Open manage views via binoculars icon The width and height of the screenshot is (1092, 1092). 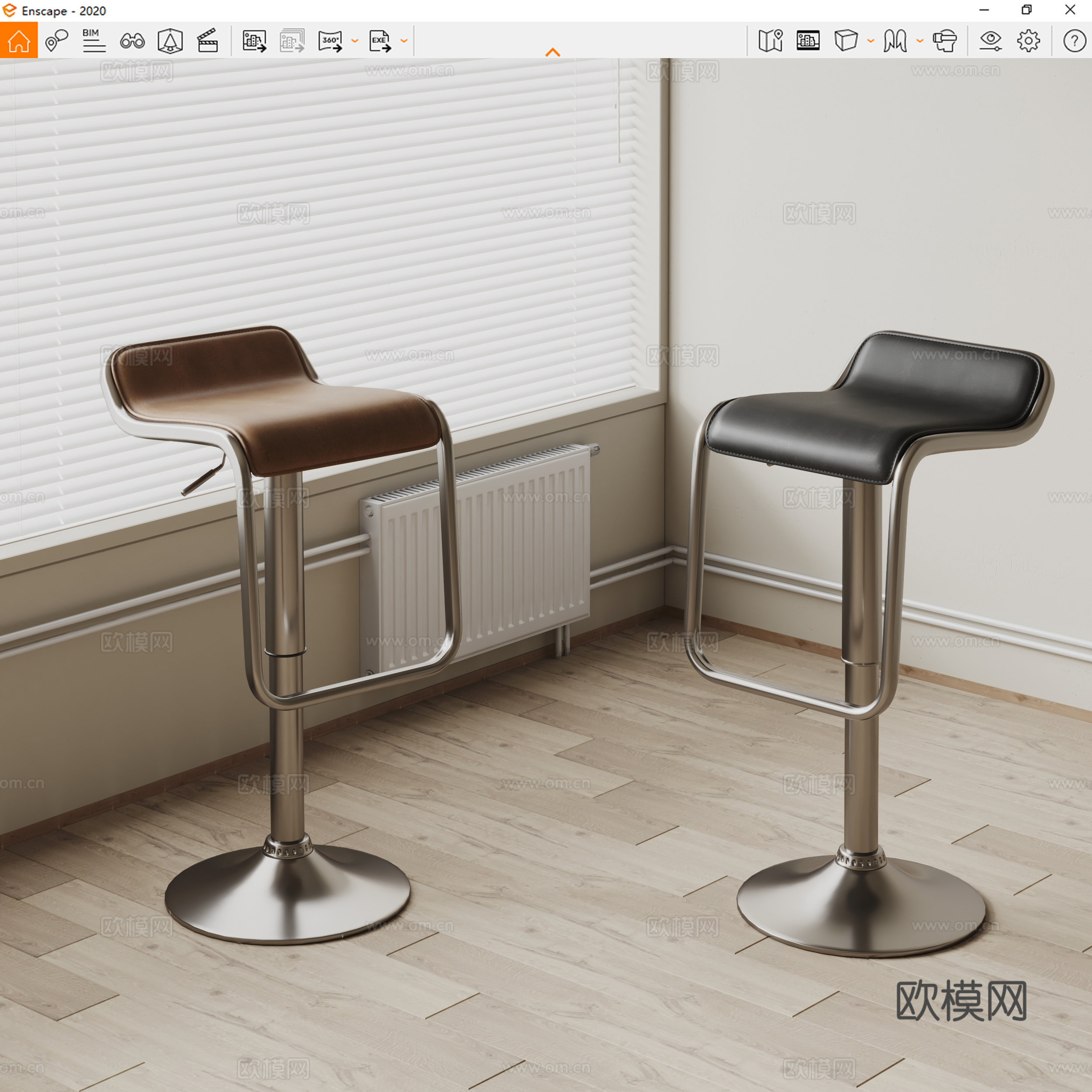pyautogui.click(x=132, y=40)
